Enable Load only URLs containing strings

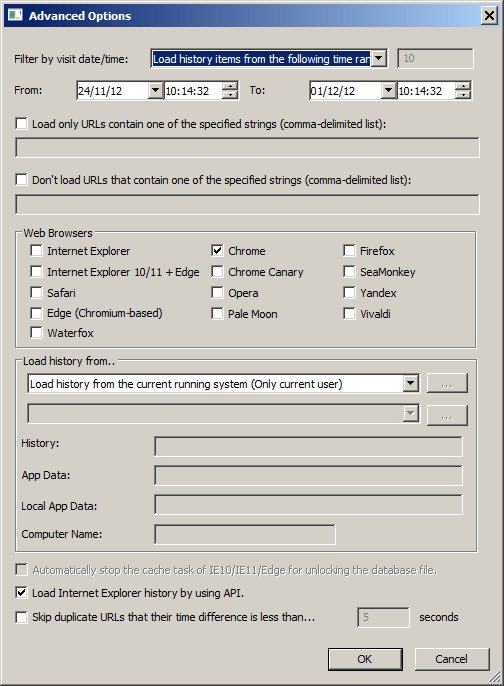(x=21, y=123)
